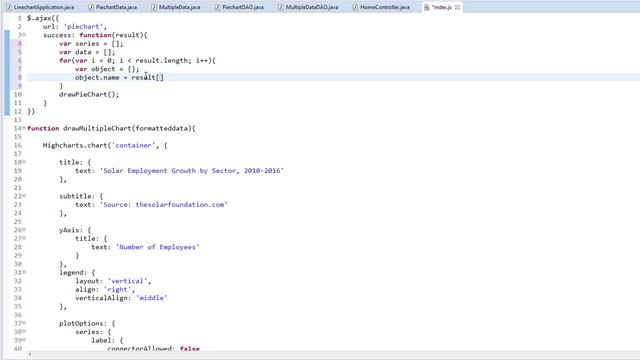This screenshot has width=640, height=360.
Task: Collapse label fold on line 39
Action: [x=24, y=340]
